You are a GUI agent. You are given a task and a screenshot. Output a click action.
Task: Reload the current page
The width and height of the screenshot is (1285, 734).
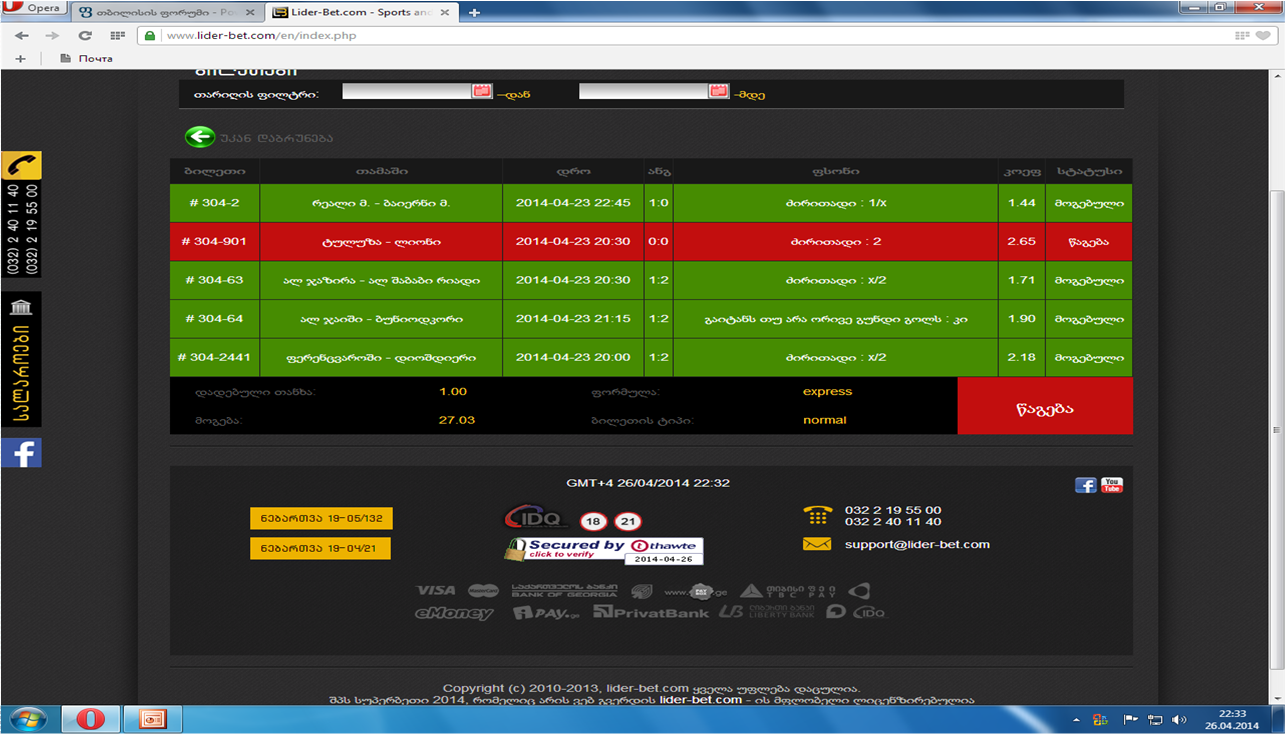point(85,35)
